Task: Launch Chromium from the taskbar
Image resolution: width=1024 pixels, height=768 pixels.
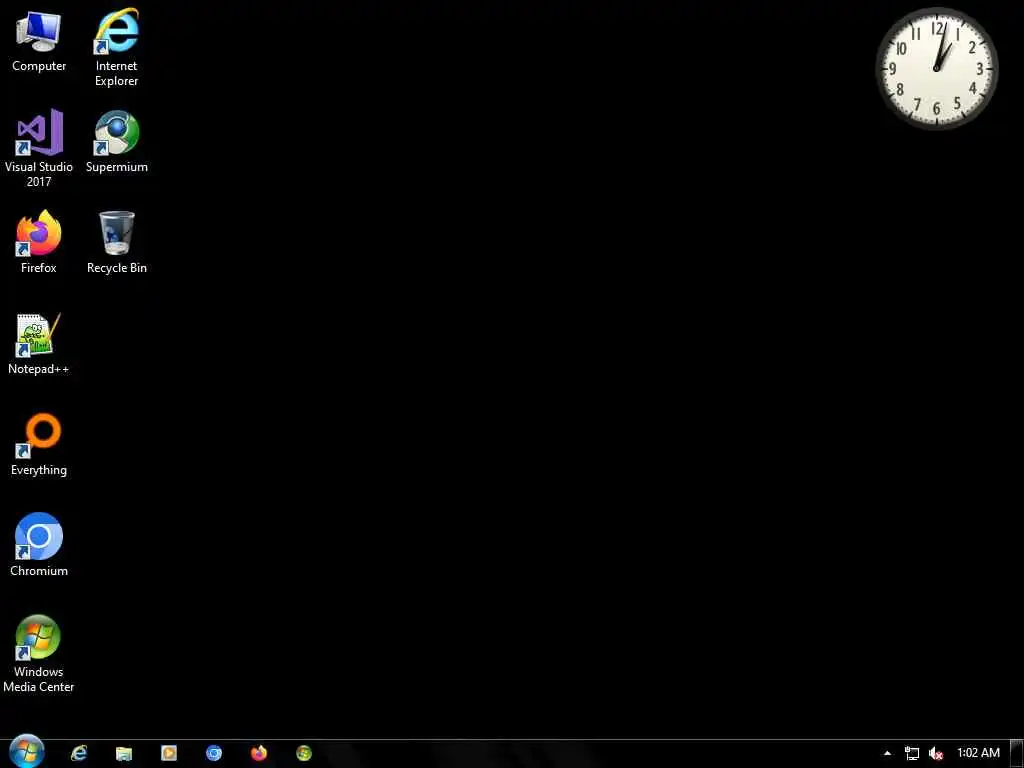Action: click(x=214, y=753)
